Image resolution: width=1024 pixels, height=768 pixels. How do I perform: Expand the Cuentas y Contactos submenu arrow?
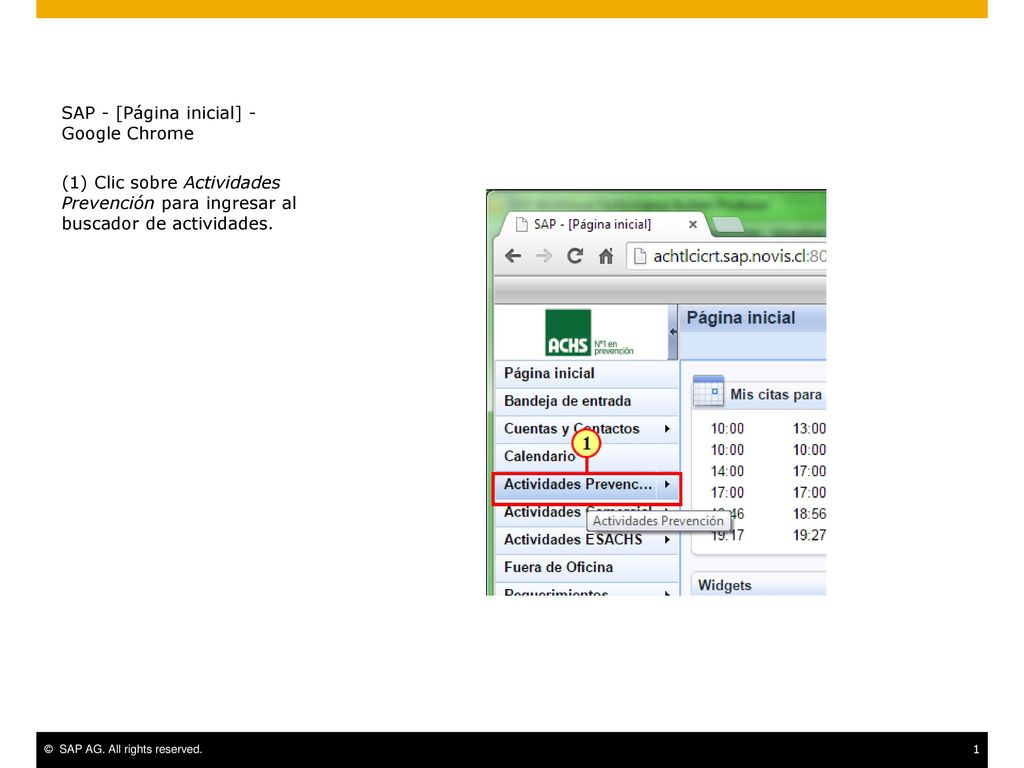(667, 429)
